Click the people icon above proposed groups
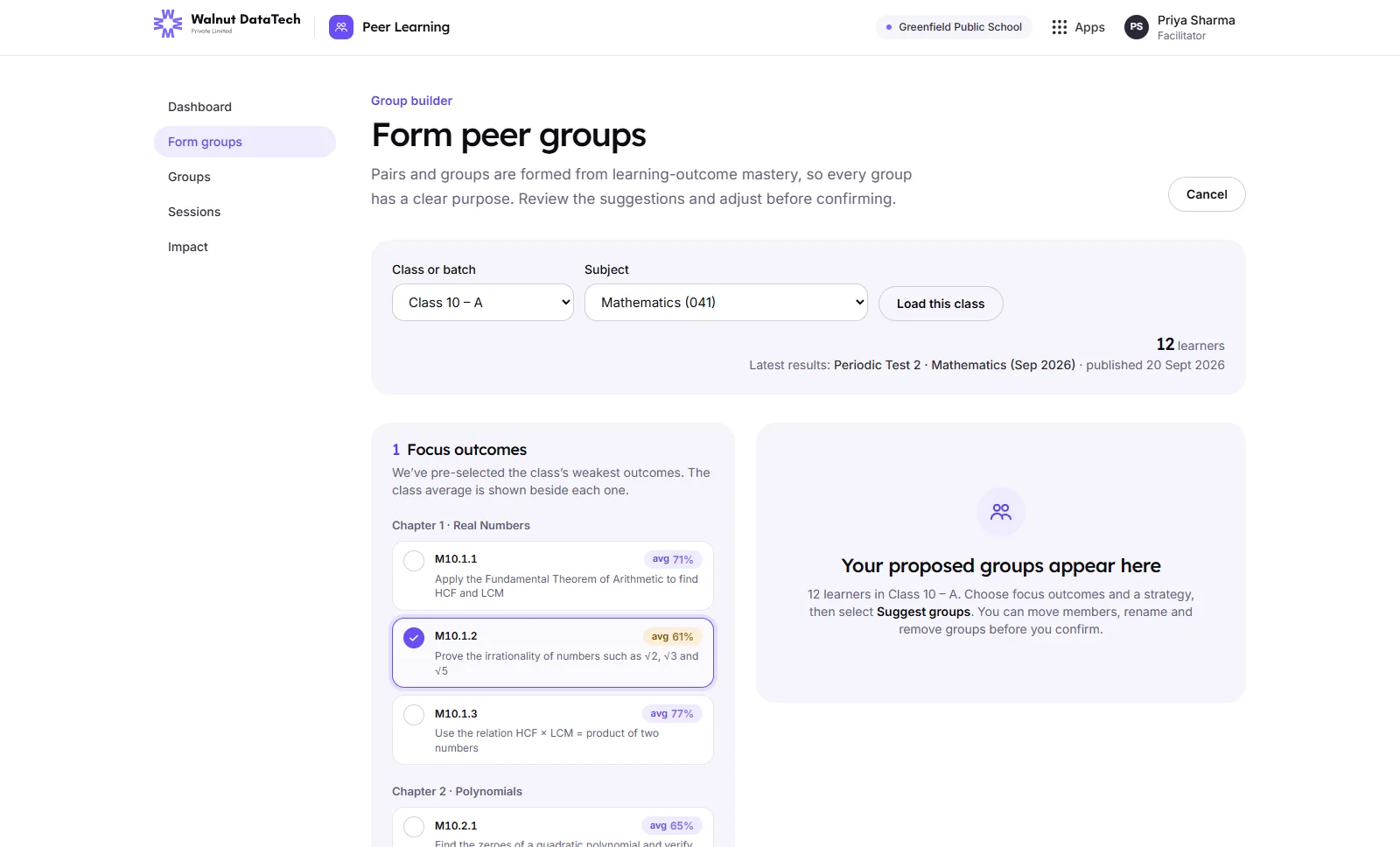Image resolution: width=1400 pixels, height=847 pixels. (x=1001, y=512)
